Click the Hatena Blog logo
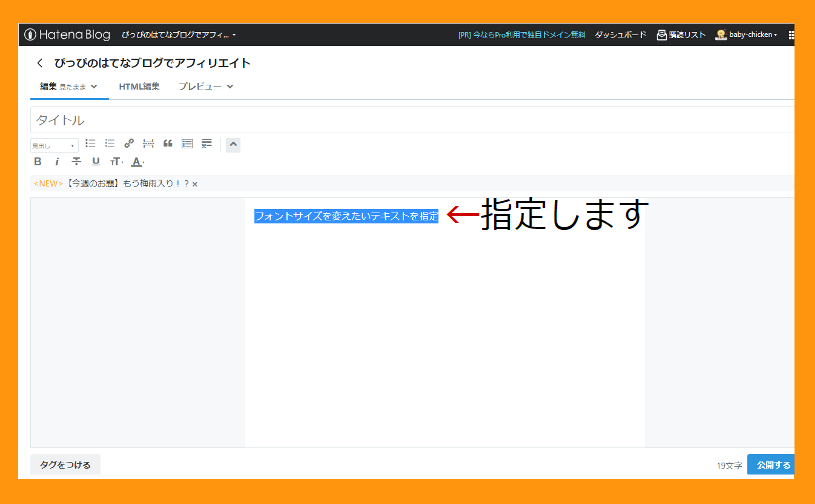815x504 pixels. tap(67, 35)
